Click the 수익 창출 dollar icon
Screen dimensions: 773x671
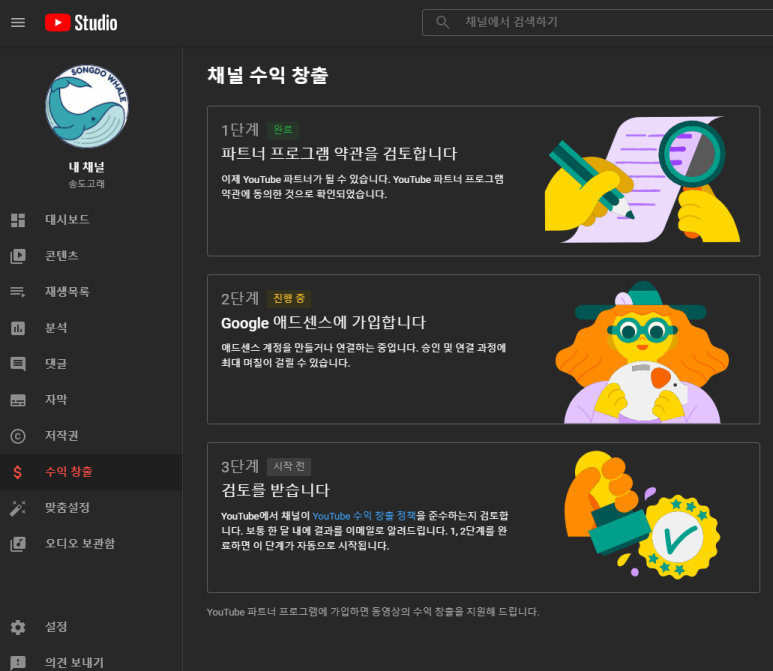click(18, 472)
